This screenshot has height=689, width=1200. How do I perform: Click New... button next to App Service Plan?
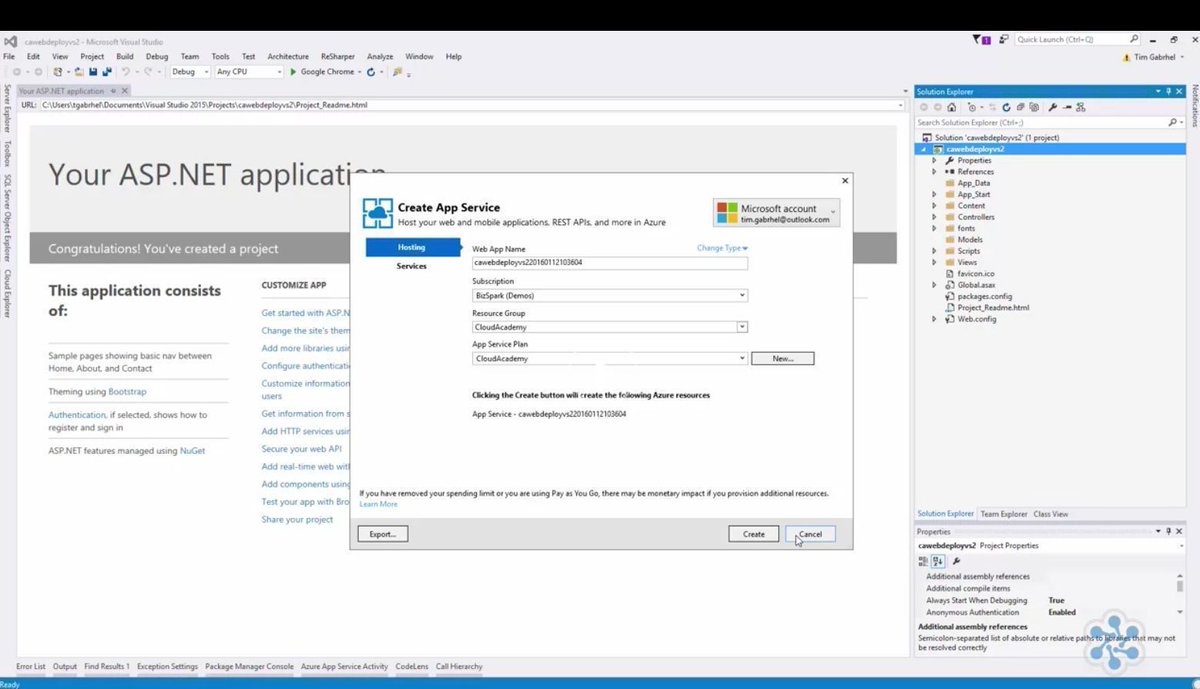pos(782,358)
